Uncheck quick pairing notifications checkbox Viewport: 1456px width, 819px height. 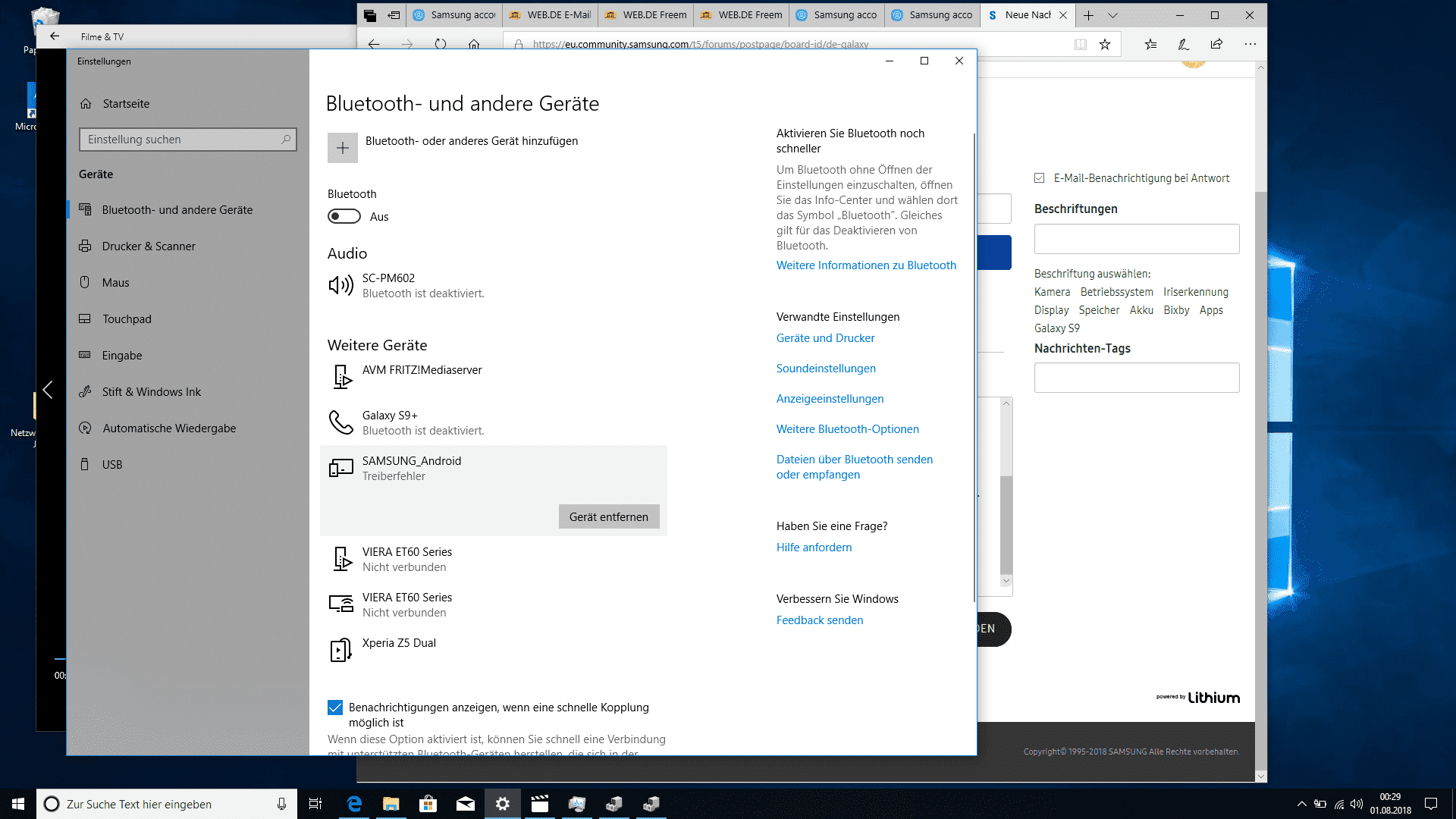[x=335, y=708]
